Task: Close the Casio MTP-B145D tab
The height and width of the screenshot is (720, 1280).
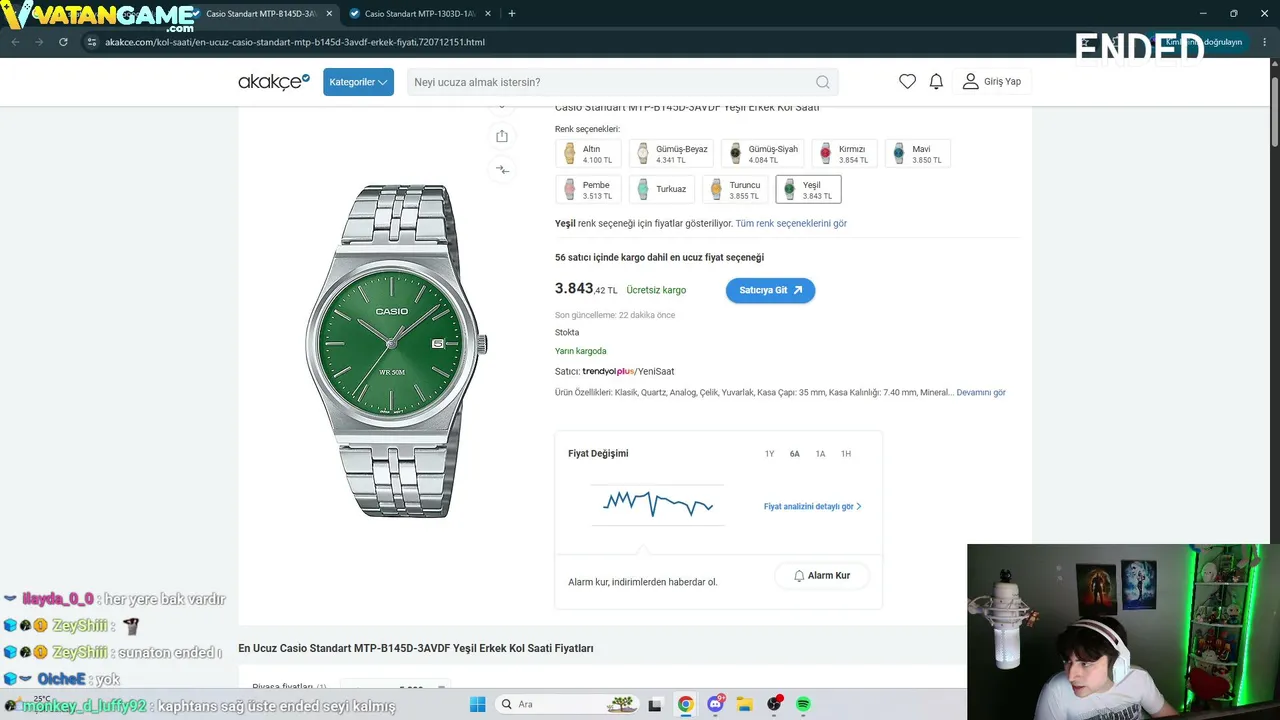Action: [328, 14]
